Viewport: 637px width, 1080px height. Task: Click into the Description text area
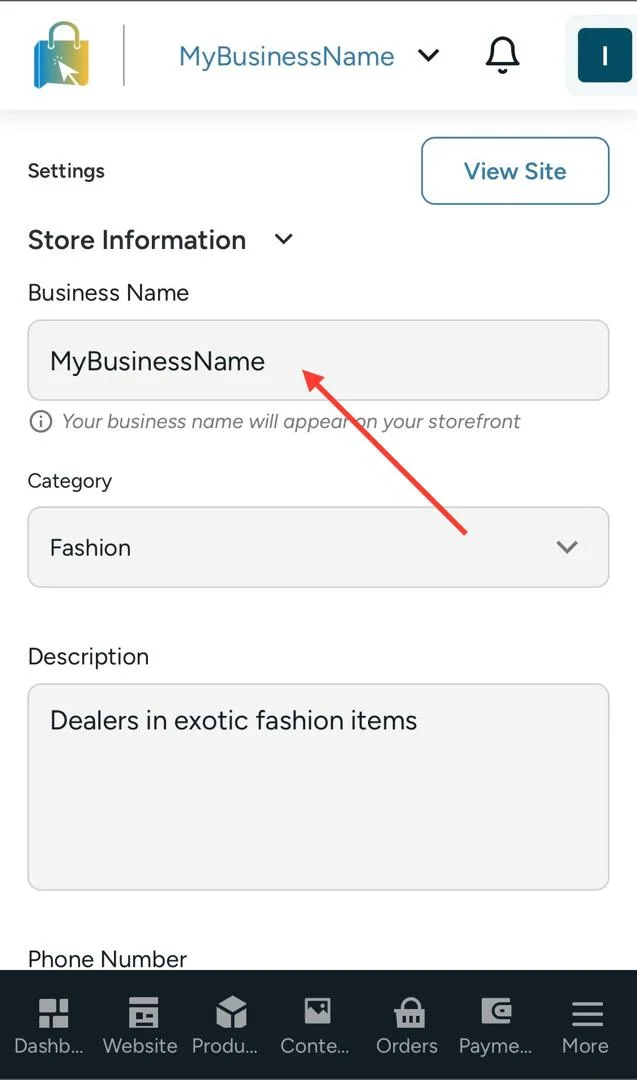tap(318, 787)
